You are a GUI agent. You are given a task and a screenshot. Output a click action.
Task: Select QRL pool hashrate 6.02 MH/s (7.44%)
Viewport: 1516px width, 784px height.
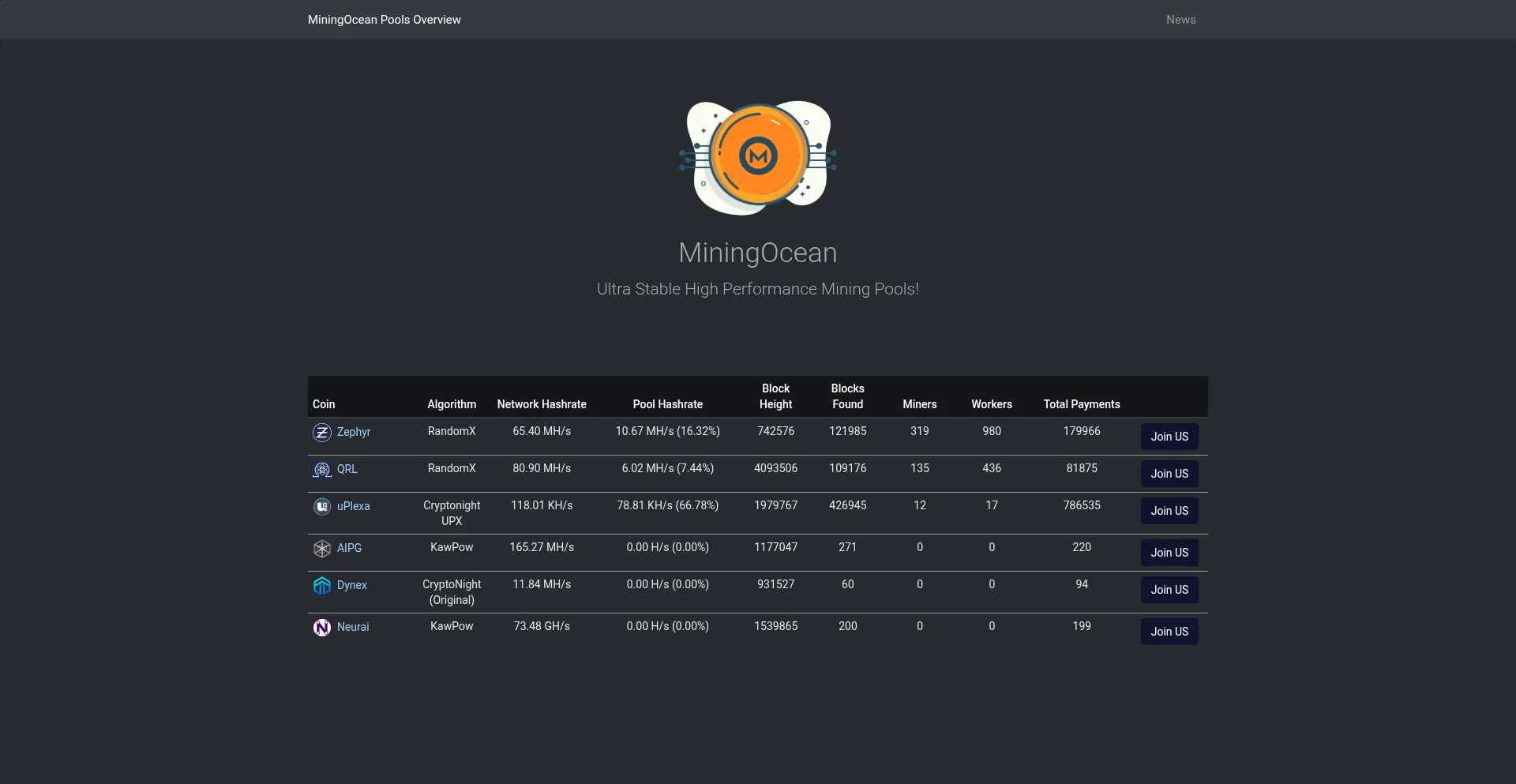(x=668, y=468)
